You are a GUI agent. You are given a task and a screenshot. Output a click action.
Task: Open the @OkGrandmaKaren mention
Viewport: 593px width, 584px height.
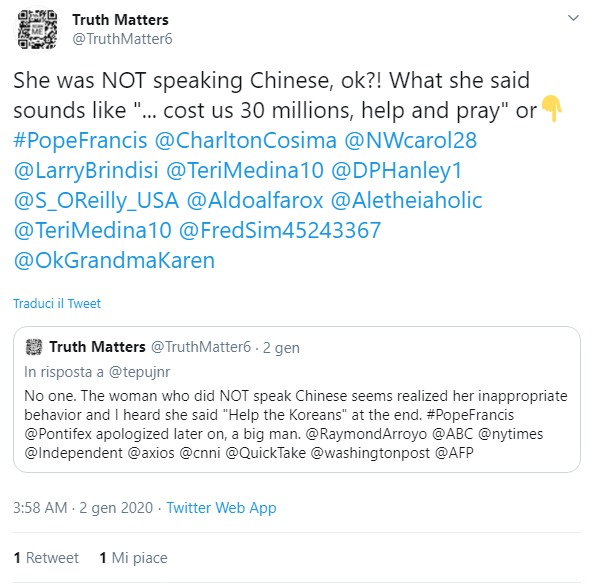pos(114,260)
